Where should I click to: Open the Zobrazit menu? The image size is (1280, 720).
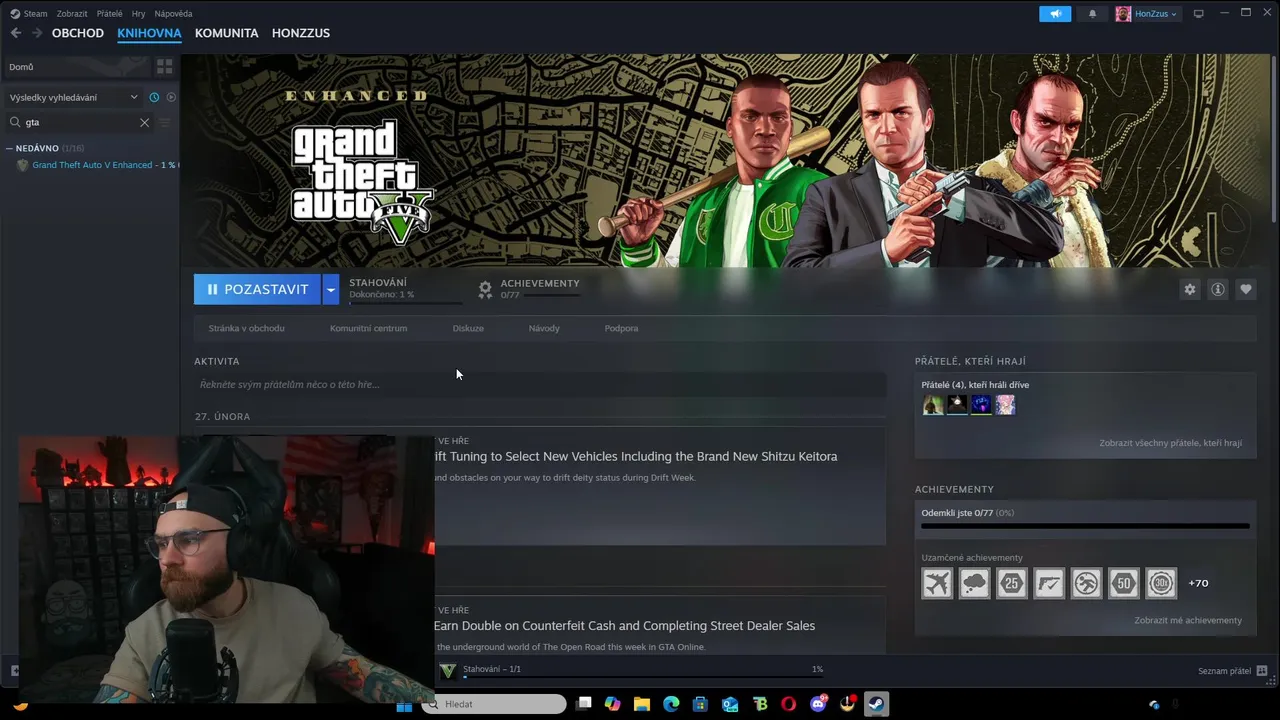point(72,14)
